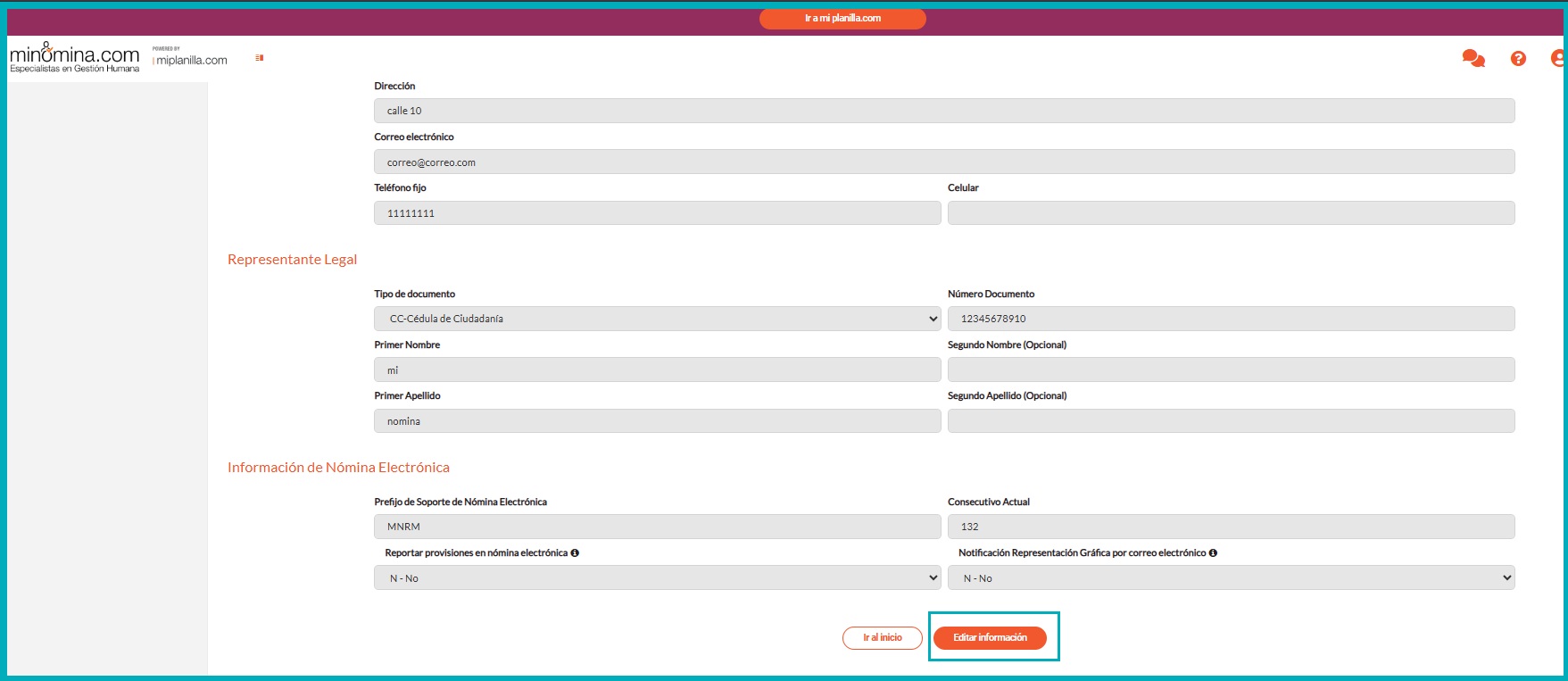Click the Número Documento field
The width and height of the screenshot is (1568, 681).
coord(1232,319)
